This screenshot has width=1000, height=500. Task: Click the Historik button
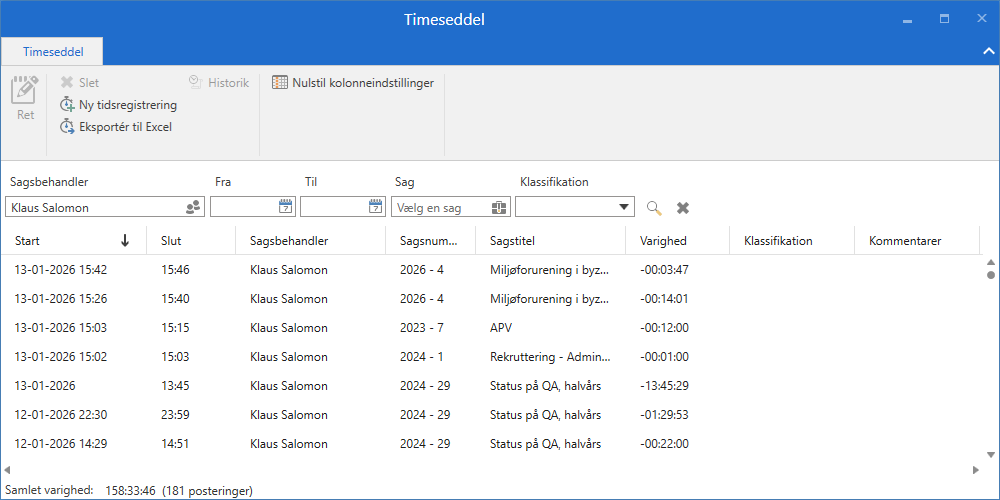(x=218, y=83)
